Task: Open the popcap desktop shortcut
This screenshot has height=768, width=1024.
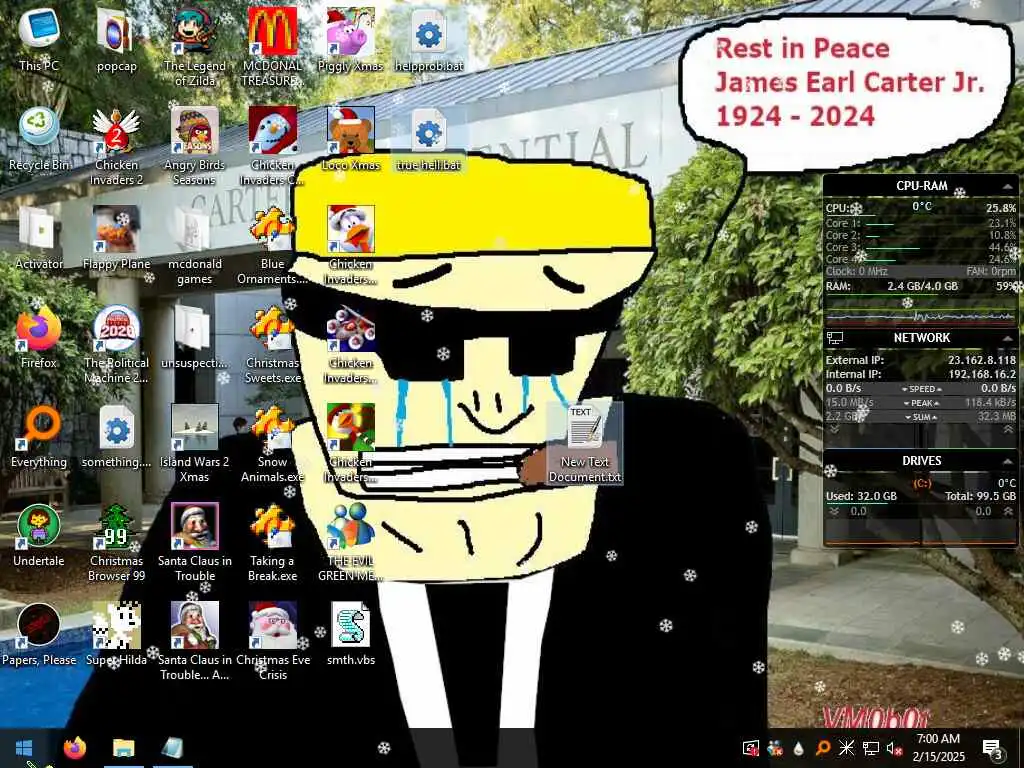Action: pyautogui.click(x=116, y=39)
